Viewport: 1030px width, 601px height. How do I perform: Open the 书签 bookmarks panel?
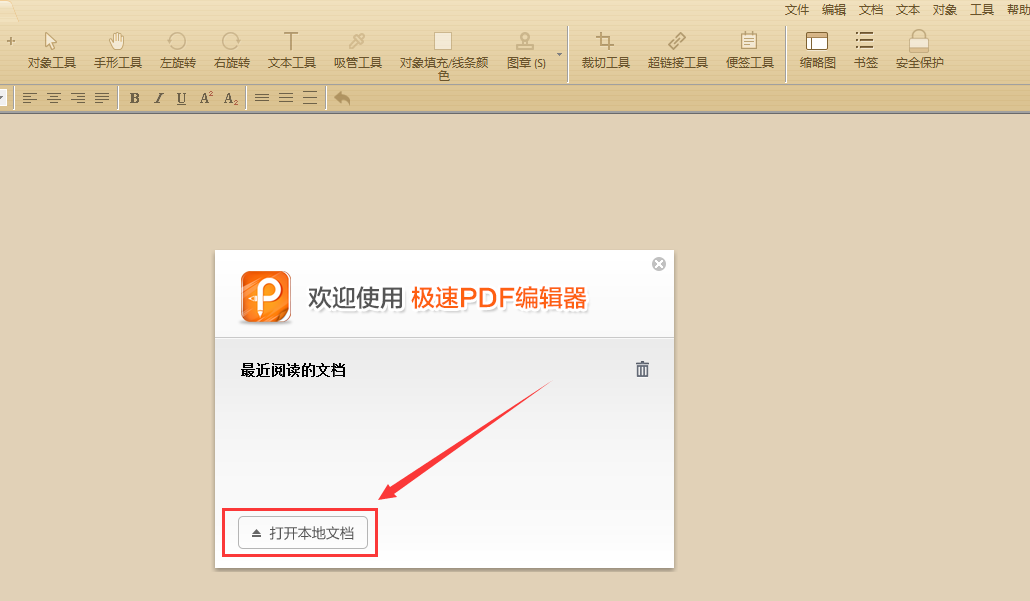[865, 51]
